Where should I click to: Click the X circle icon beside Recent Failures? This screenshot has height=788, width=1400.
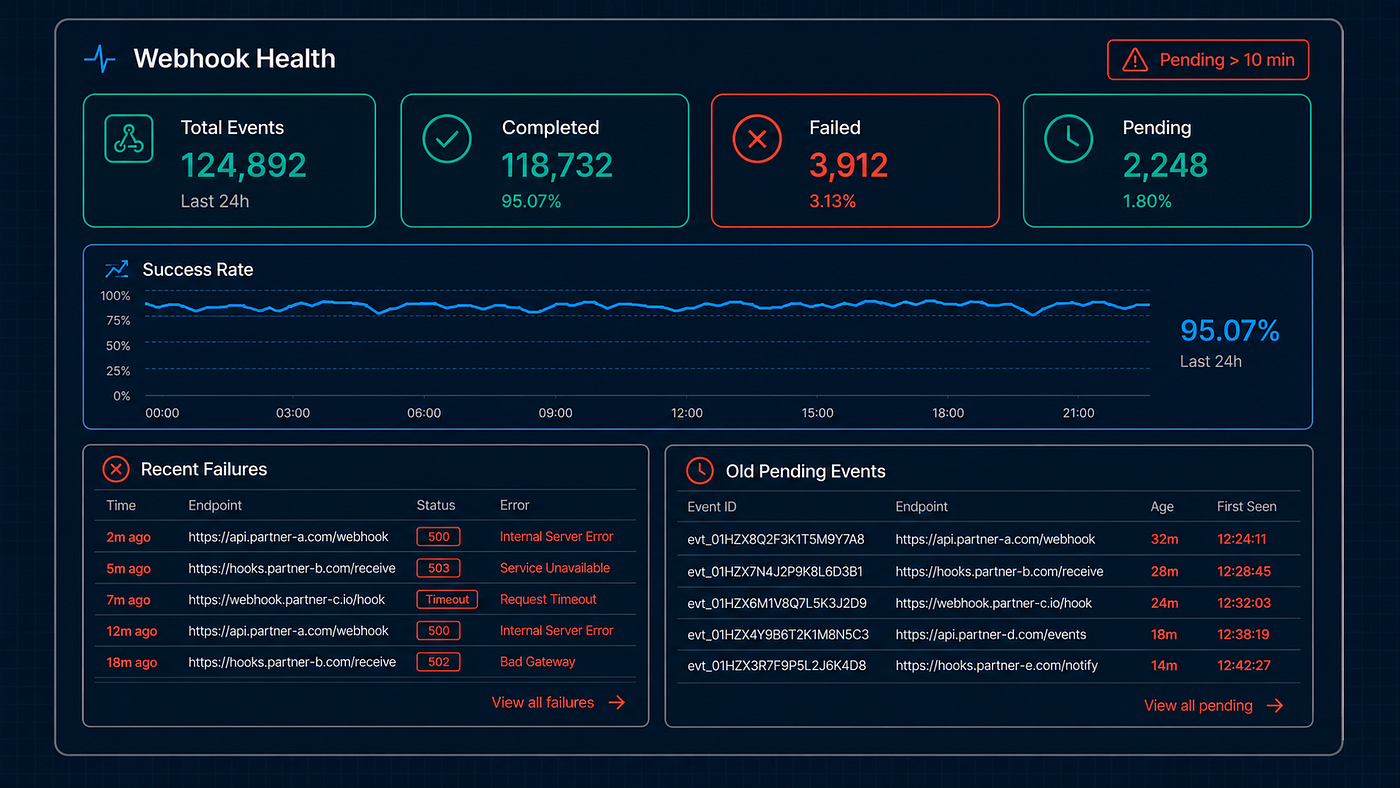point(116,469)
